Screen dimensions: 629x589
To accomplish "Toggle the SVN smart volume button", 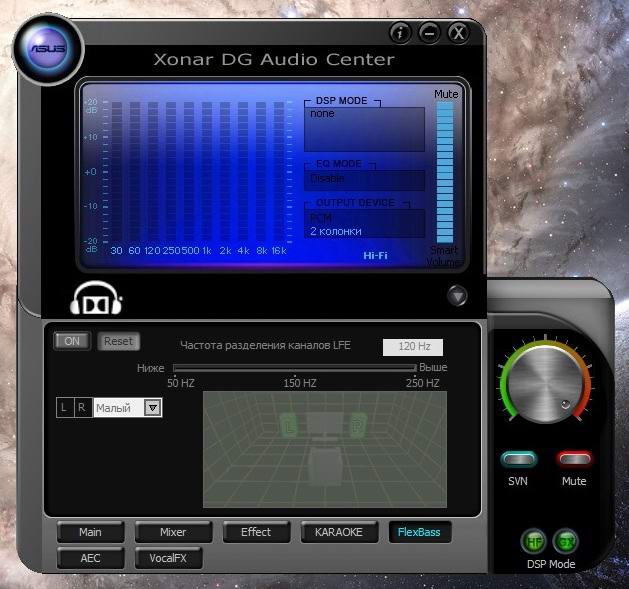I will (x=519, y=459).
